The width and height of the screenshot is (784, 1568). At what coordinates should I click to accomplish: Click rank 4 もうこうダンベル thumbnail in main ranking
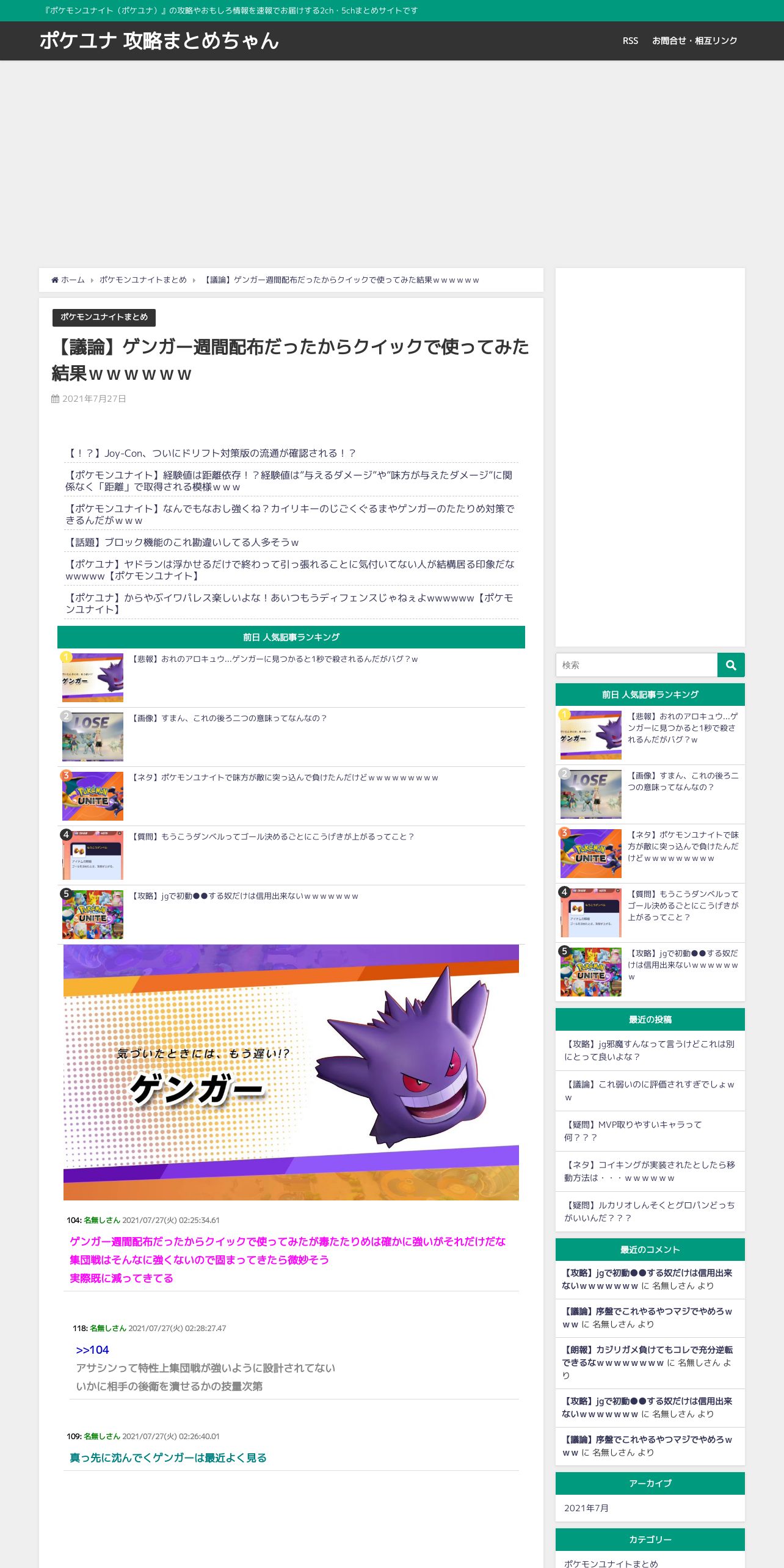pos(93,855)
